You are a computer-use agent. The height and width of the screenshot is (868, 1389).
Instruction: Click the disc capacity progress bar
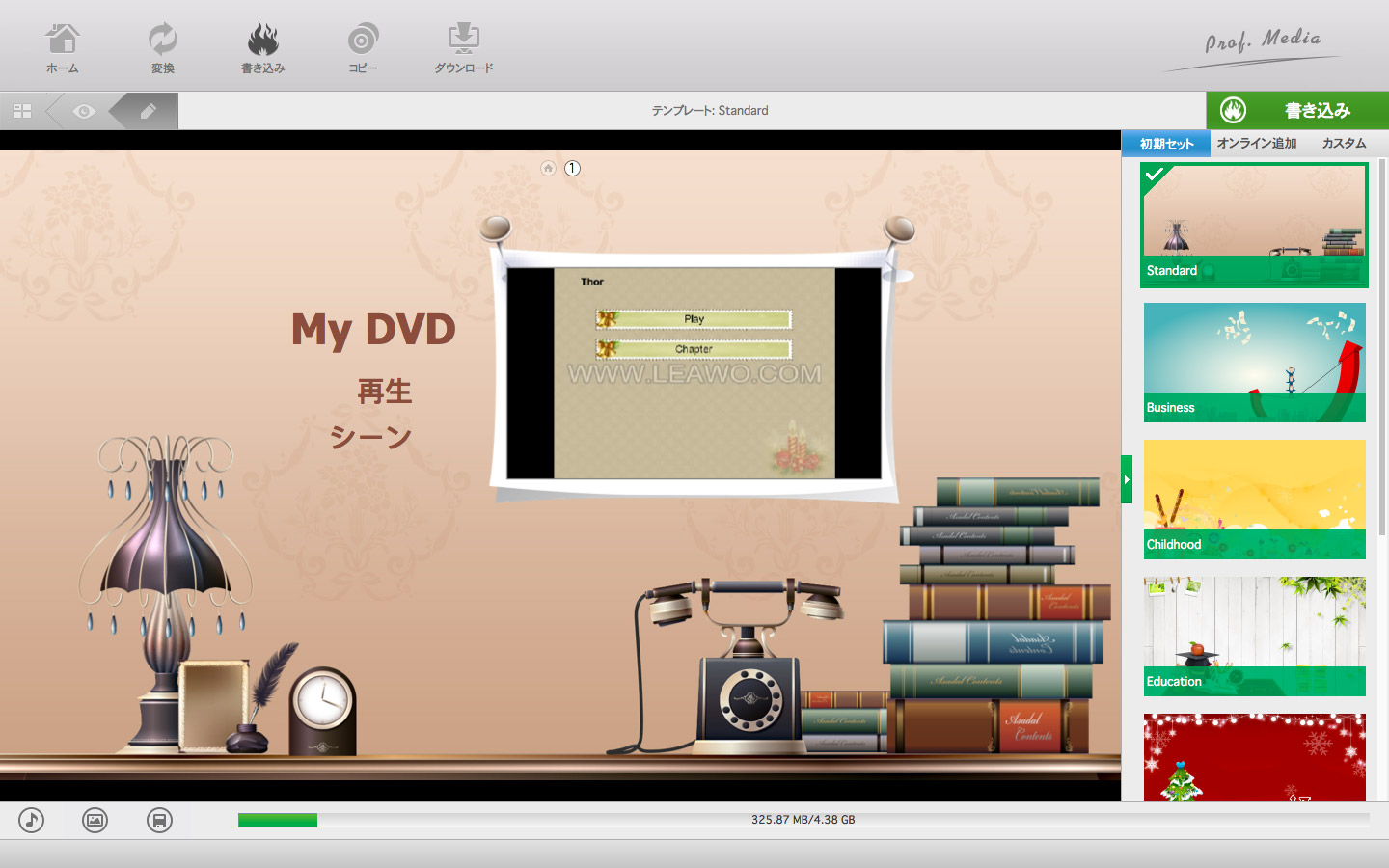(803, 820)
